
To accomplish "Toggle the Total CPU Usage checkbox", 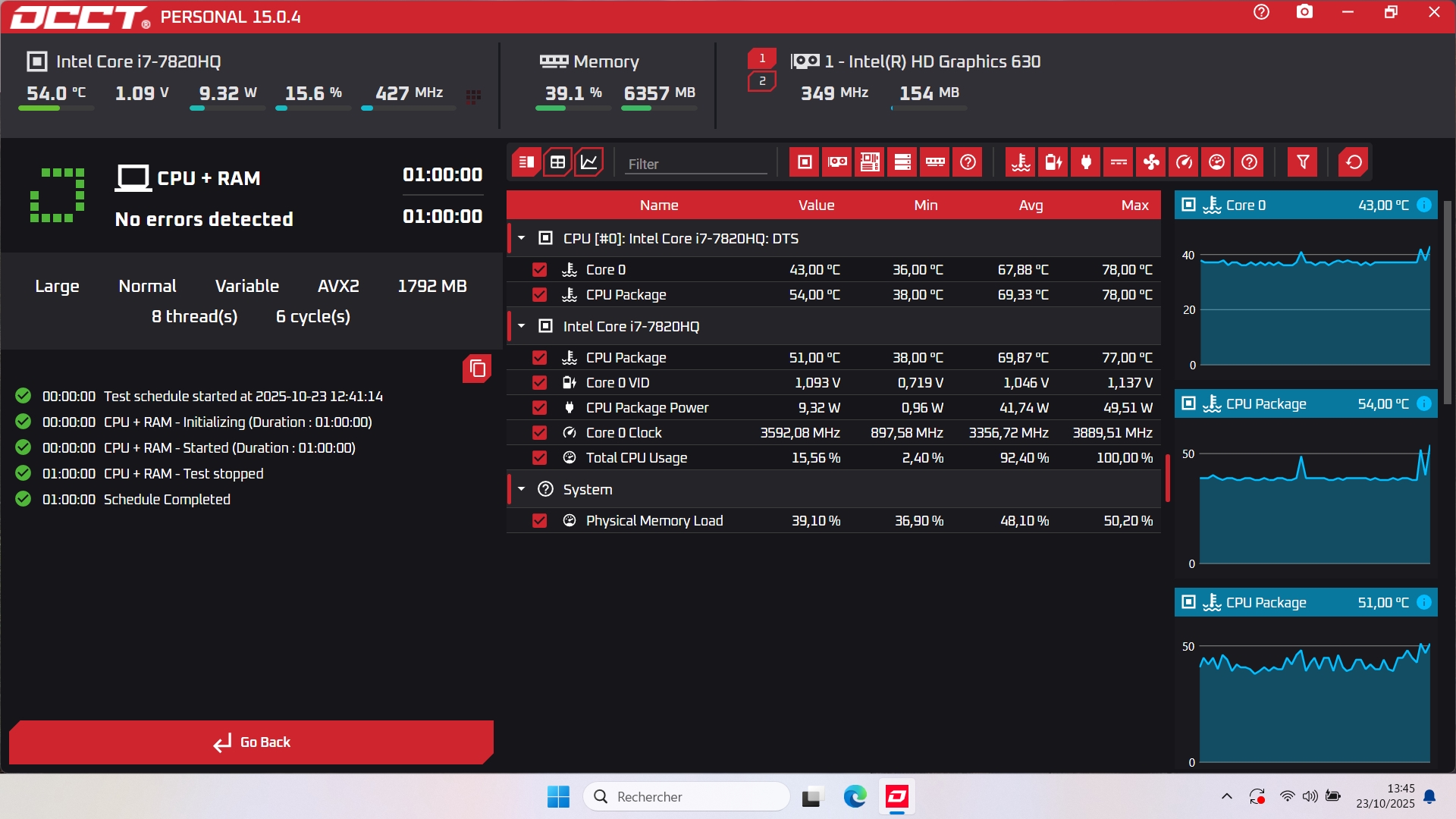I will 539,458.
